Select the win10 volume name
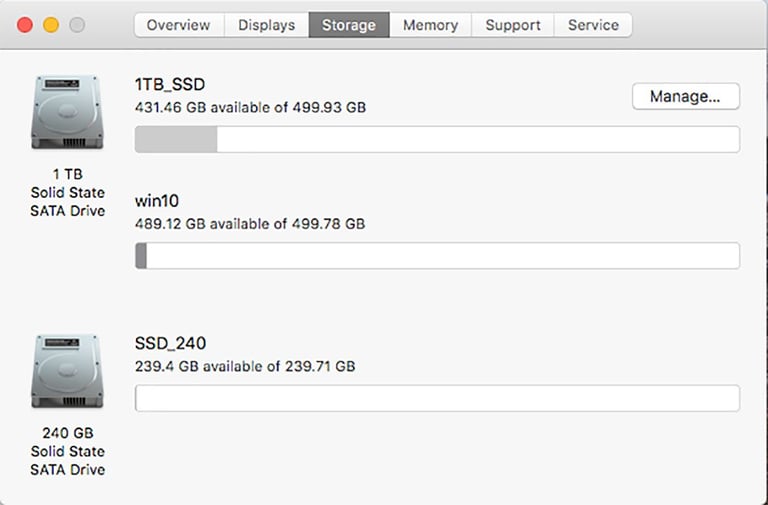 tap(157, 201)
